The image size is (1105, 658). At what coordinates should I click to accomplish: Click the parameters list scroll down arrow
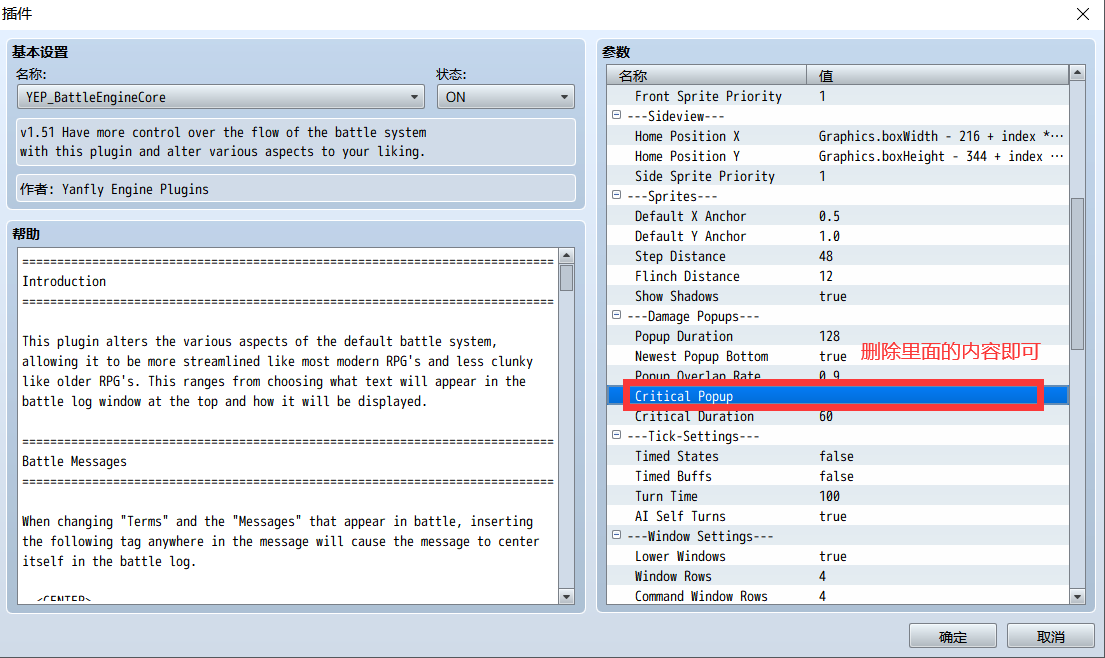click(x=1077, y=597)
